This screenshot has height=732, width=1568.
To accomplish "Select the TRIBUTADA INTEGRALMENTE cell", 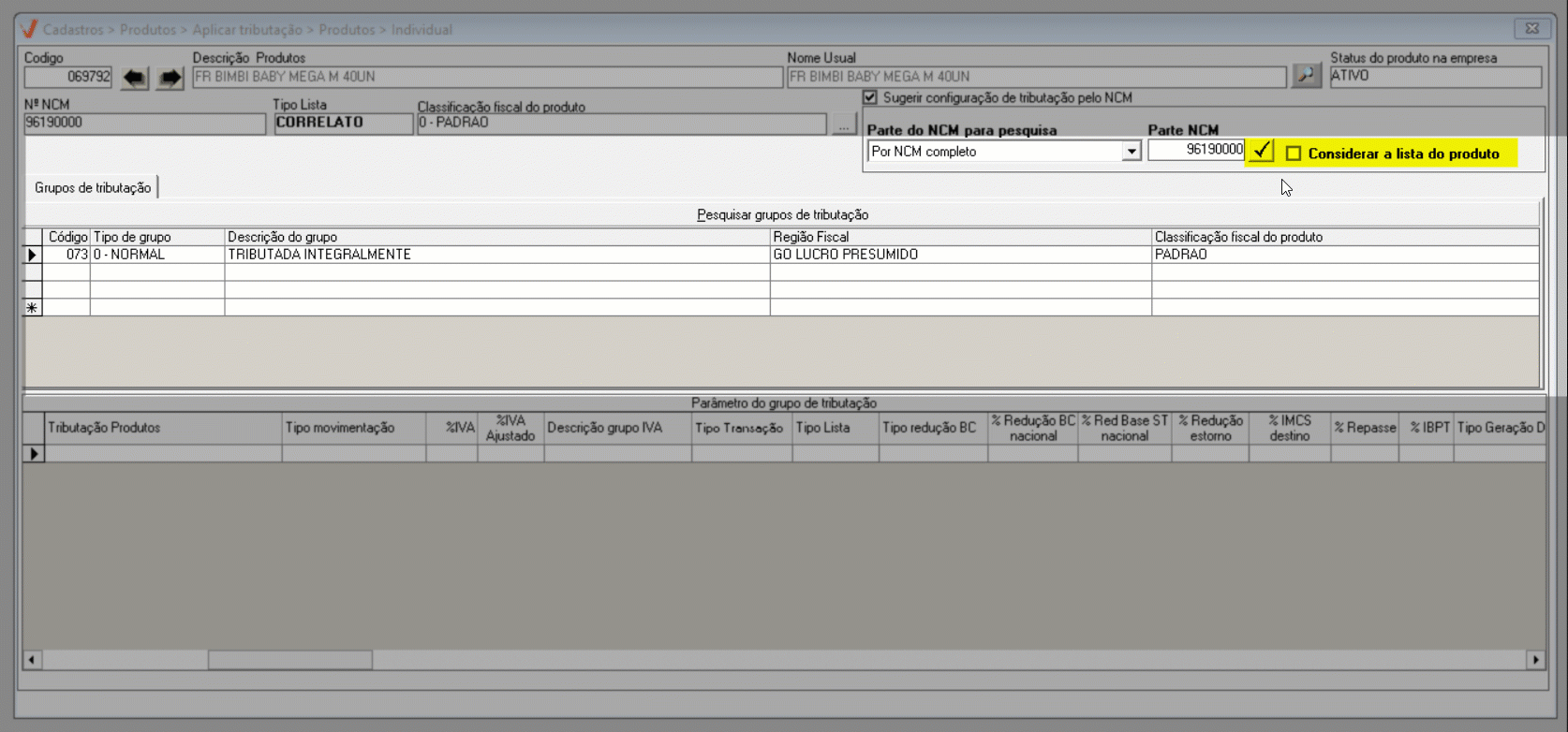I will click(x=497, y=255).
